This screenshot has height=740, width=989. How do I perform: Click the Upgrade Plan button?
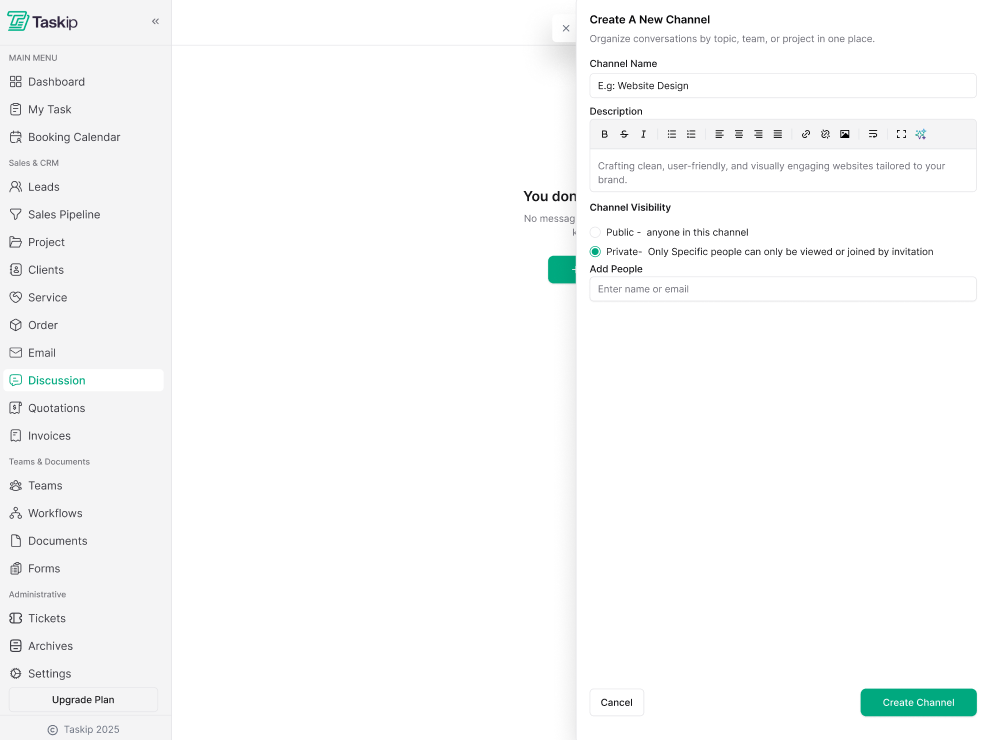[83, 700]
